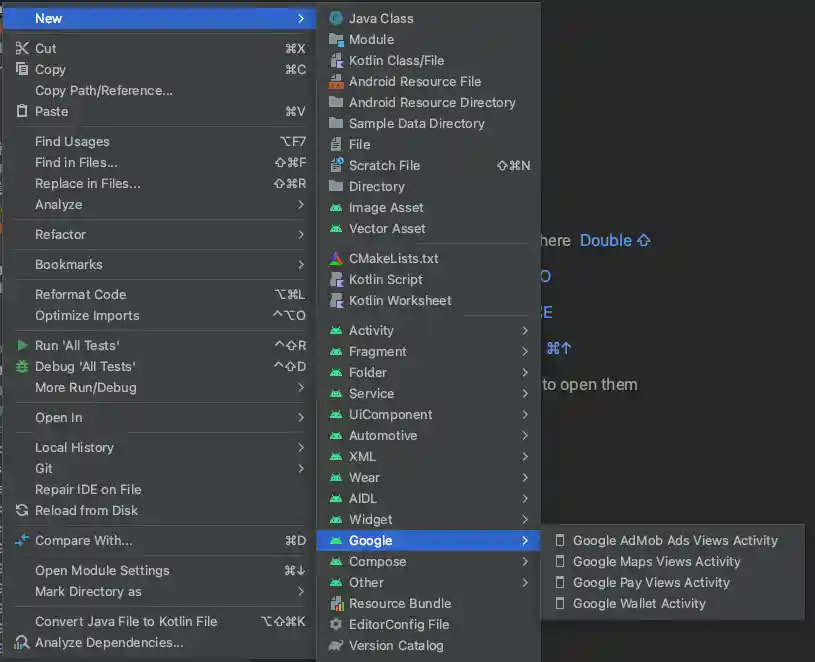Click the Reload from Disk icon

(22, 510)
